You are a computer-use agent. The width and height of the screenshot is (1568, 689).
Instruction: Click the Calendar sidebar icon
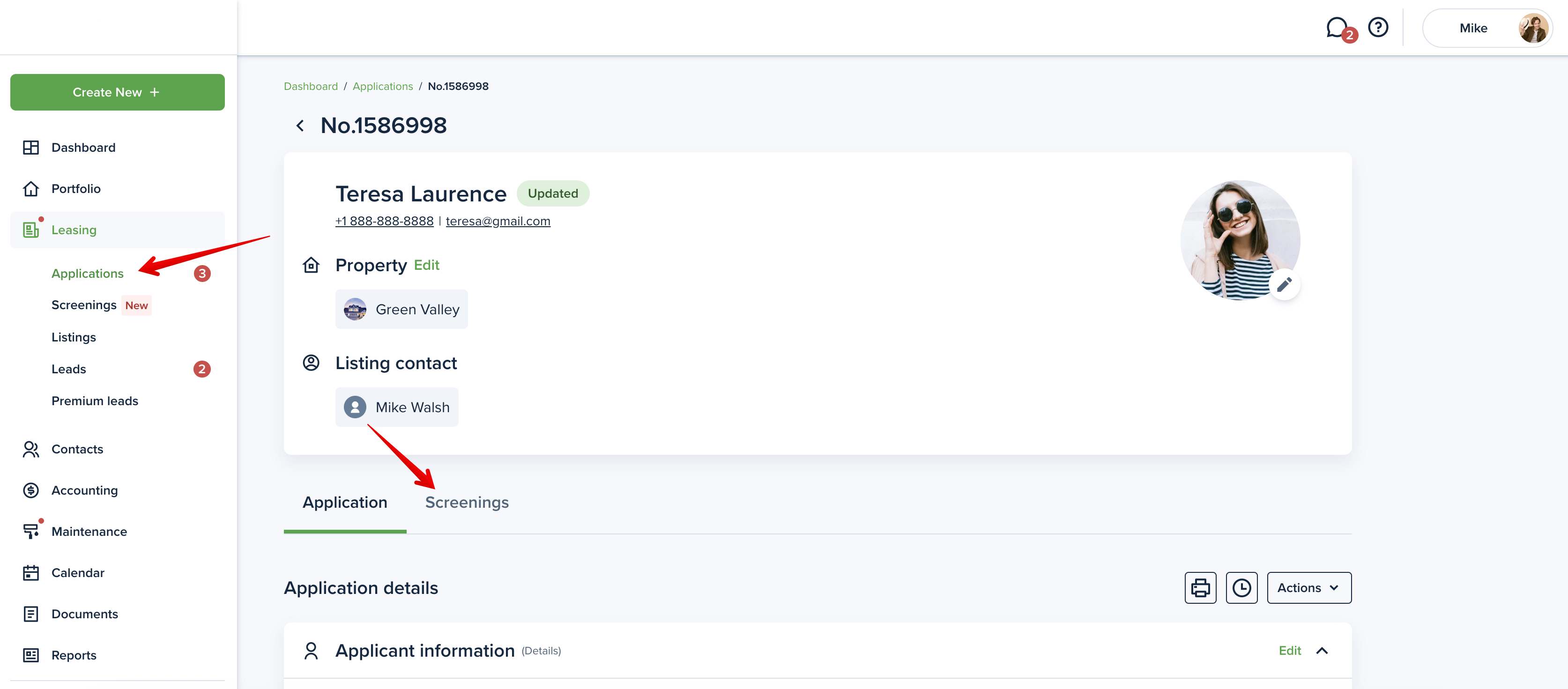tap(30, 573)
